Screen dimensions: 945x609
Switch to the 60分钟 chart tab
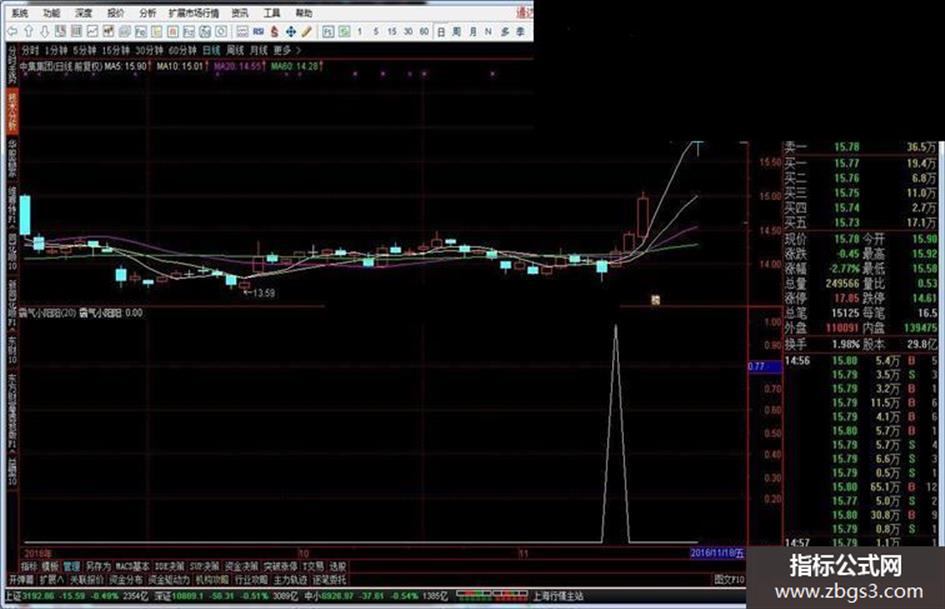[x=183, y=50]
